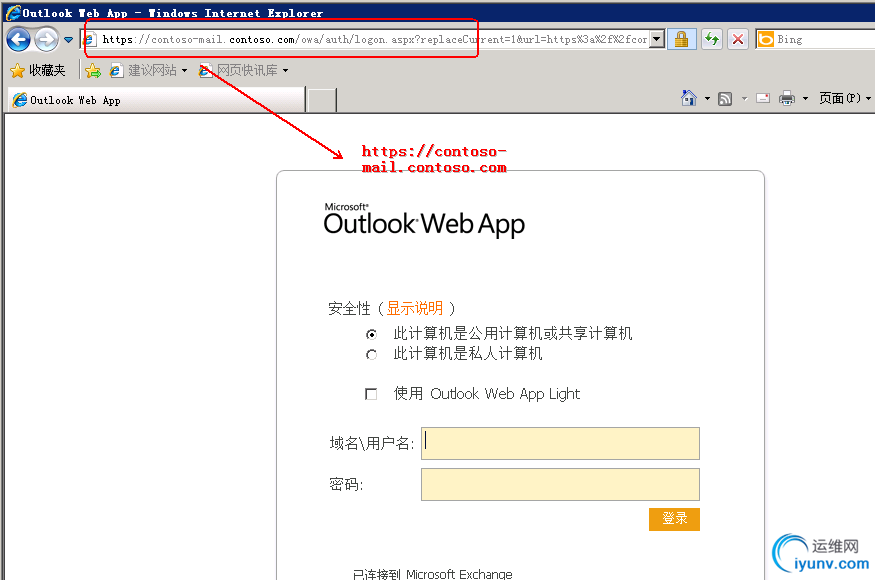
Task: Click the 密码 password field
Action: pyautogui.click(x=560, y=485)
